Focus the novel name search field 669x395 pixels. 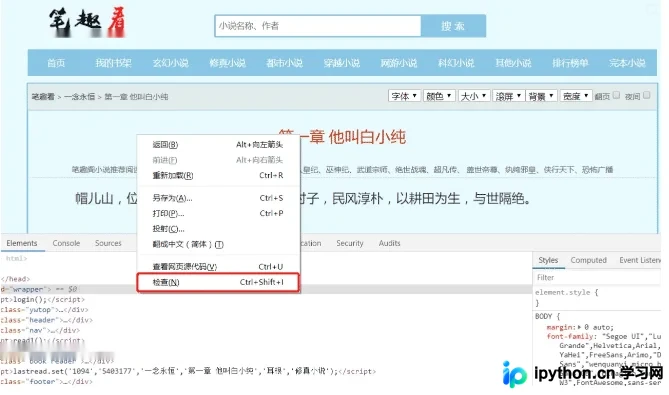point(318,26)
